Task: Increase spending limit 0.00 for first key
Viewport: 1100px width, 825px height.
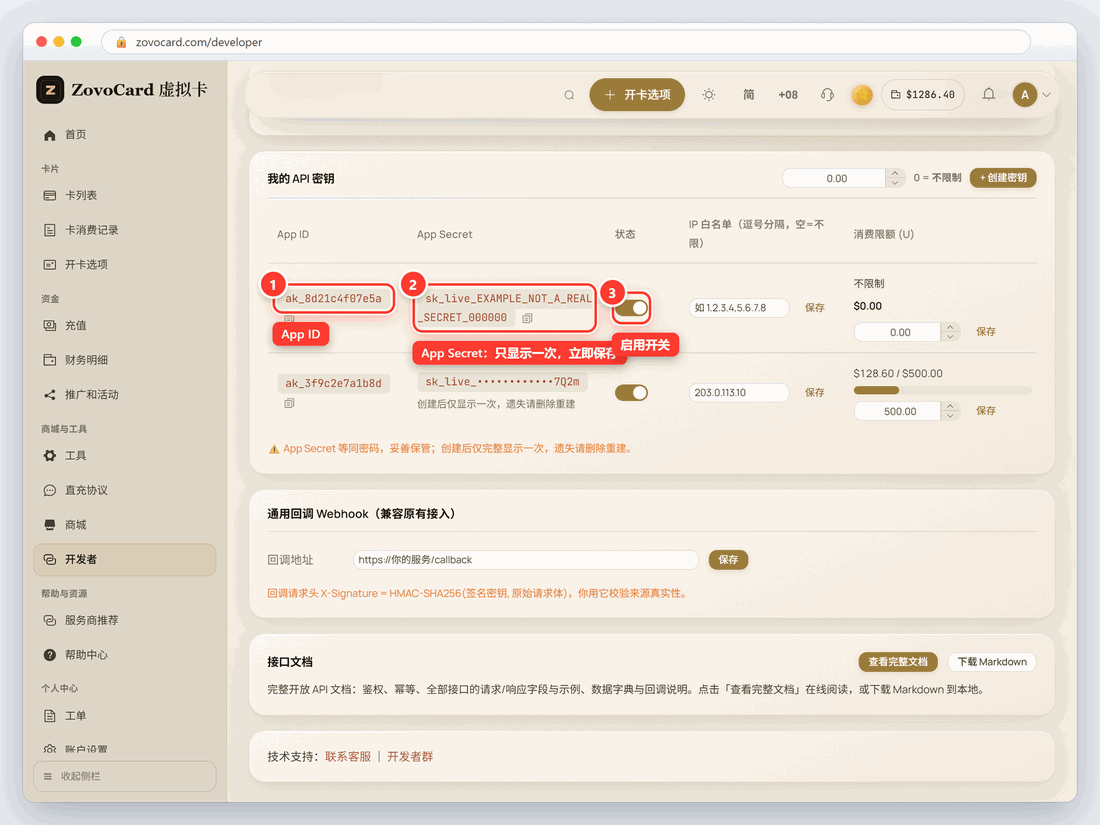Action: point(950,327)
